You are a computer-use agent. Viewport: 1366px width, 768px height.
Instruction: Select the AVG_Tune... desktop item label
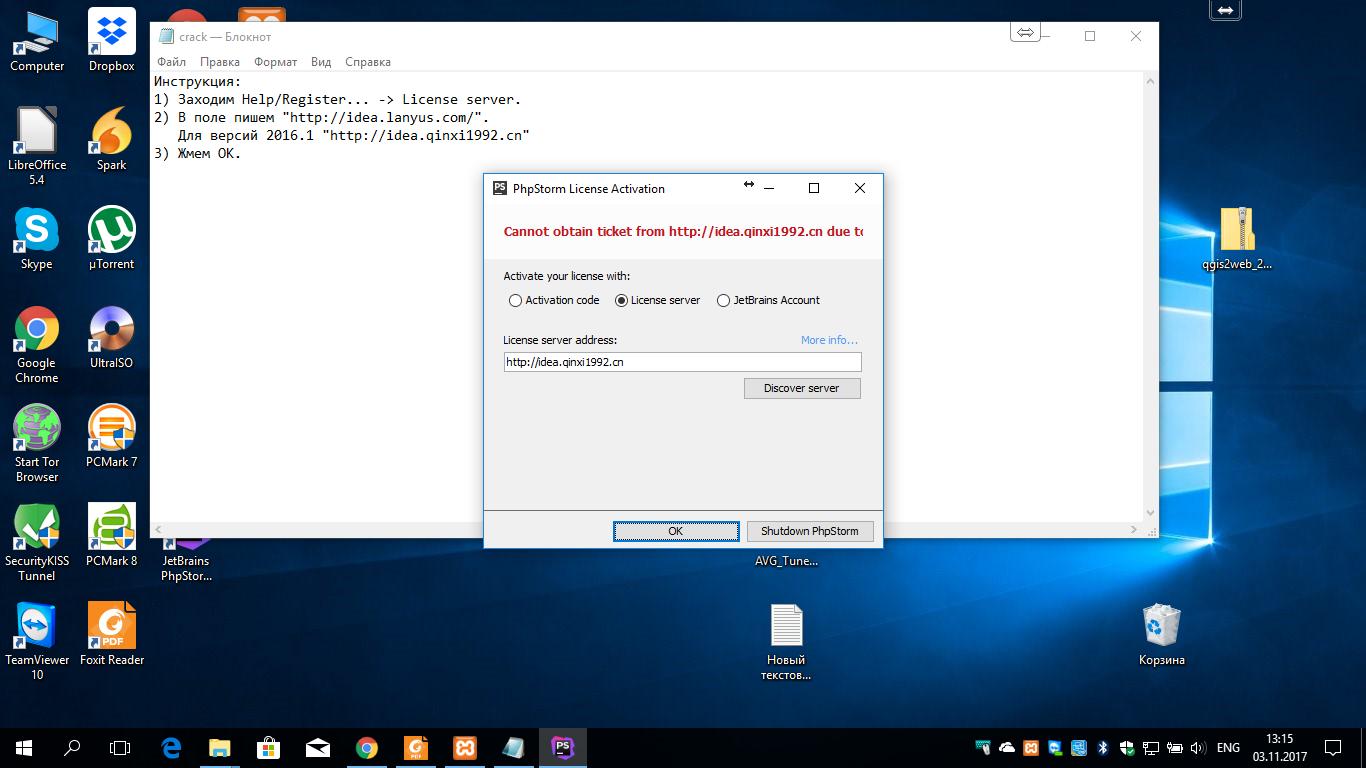[787, 561]
